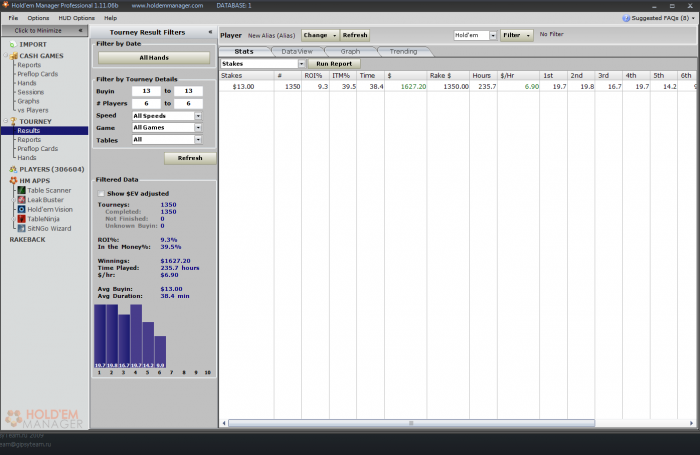700x455 pixels.
Task: Click the Suggested FAQs help icon
Action: coord(626,18)
